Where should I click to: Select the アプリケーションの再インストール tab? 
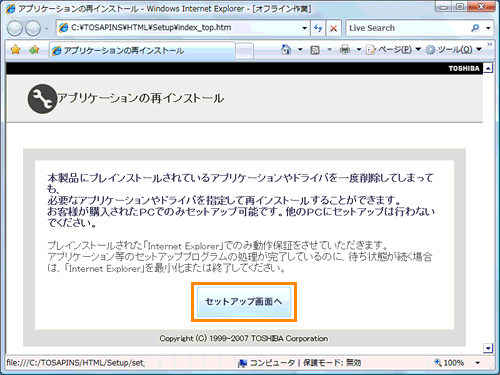click(x=142, y=50)
